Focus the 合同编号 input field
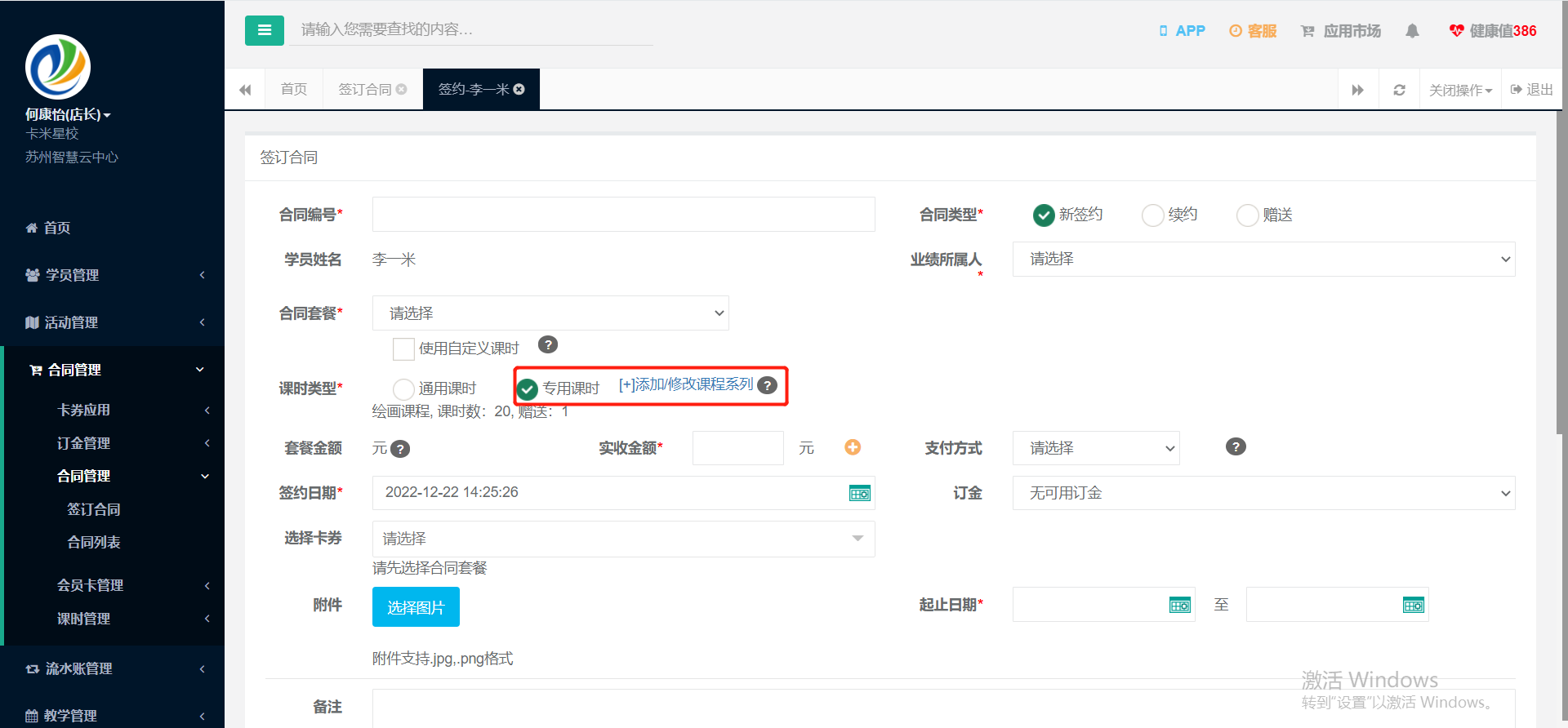This screenshot has height=728, width=1568. coord(623,214)
